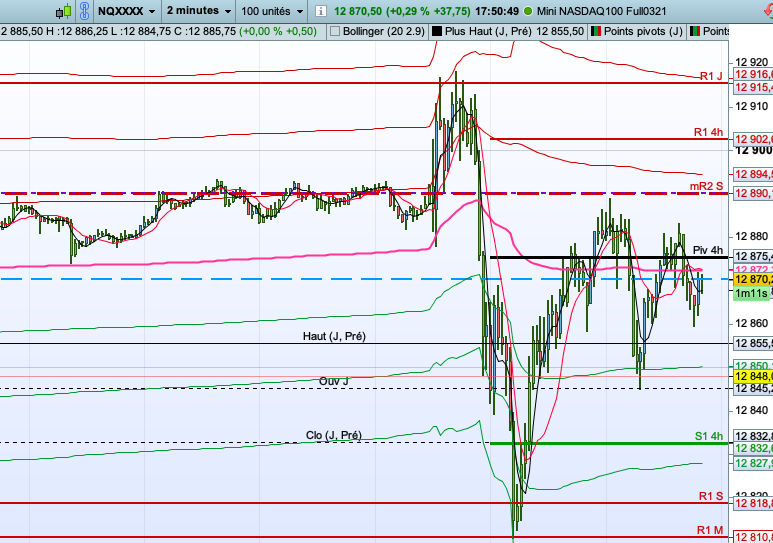
Task: Click the red 12 818 price axis tag
Action: pyautogui.click(x=753, y=503)
